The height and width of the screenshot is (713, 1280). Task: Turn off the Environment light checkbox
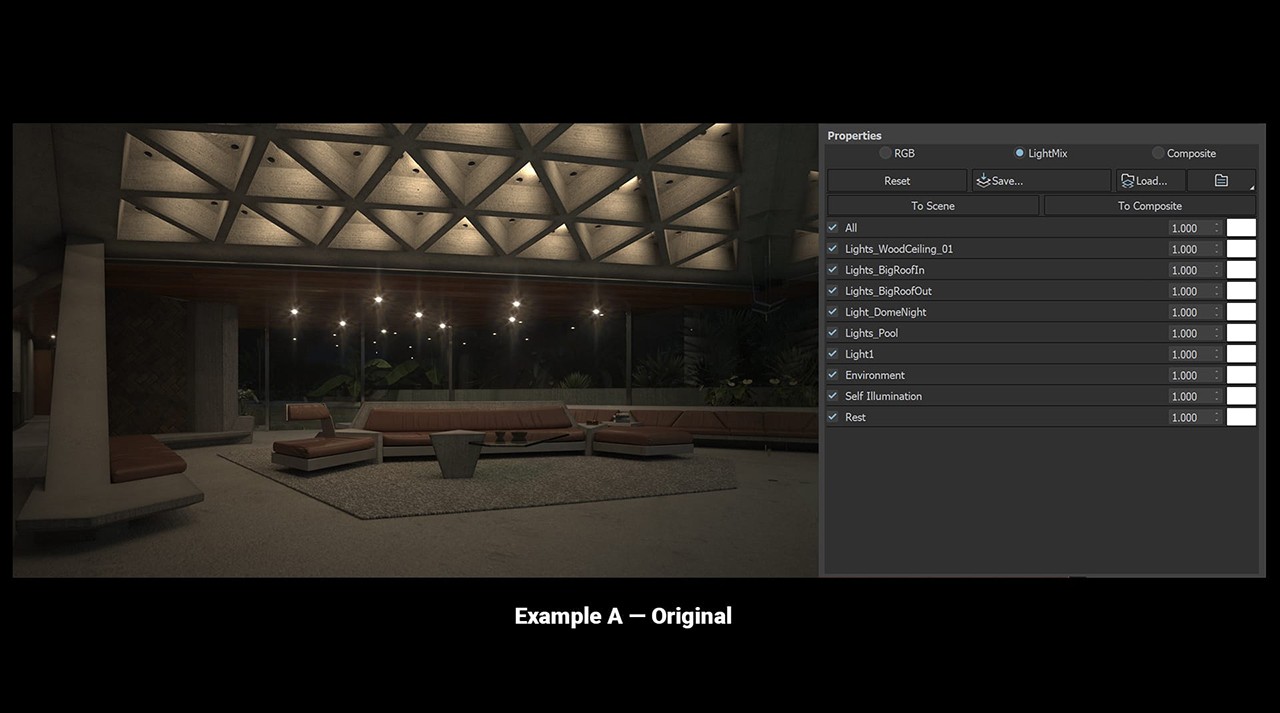tap(833, 375)
